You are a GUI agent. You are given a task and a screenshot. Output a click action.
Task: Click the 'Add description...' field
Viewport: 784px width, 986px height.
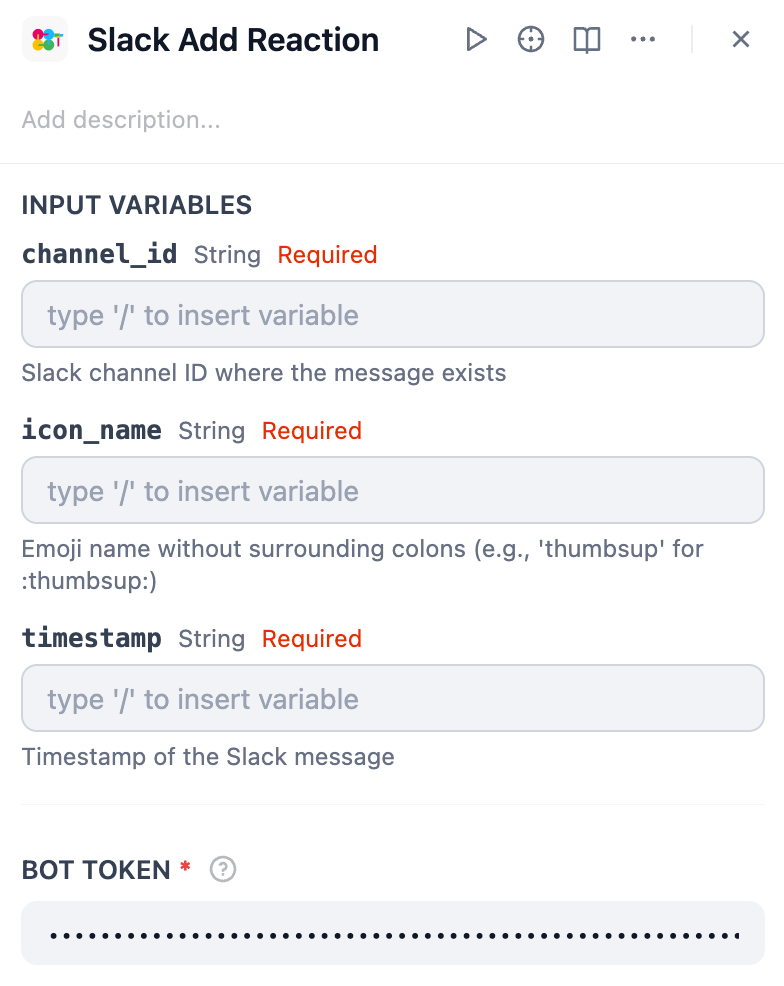(121, 120)
